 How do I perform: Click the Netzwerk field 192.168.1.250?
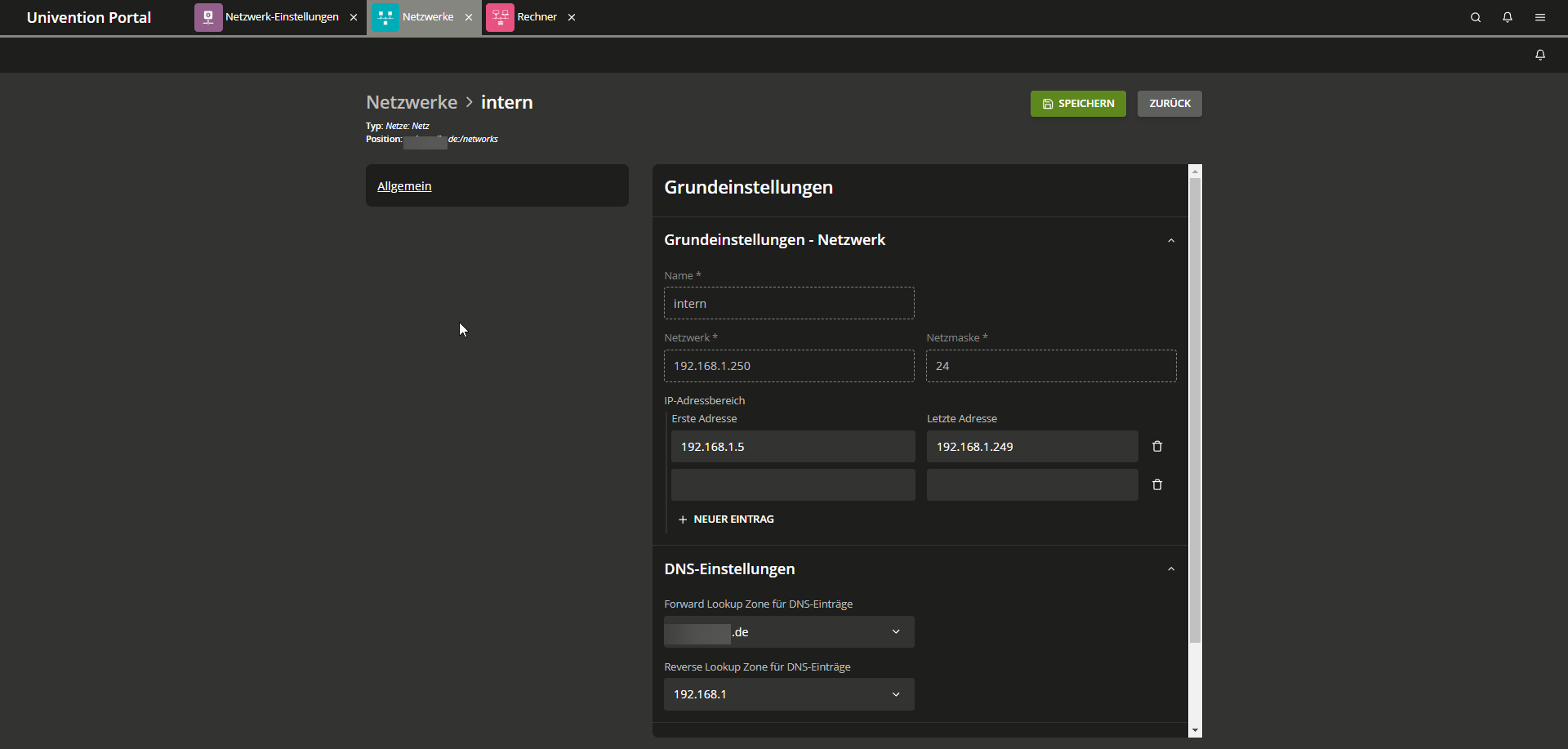[x=789, y=366]
